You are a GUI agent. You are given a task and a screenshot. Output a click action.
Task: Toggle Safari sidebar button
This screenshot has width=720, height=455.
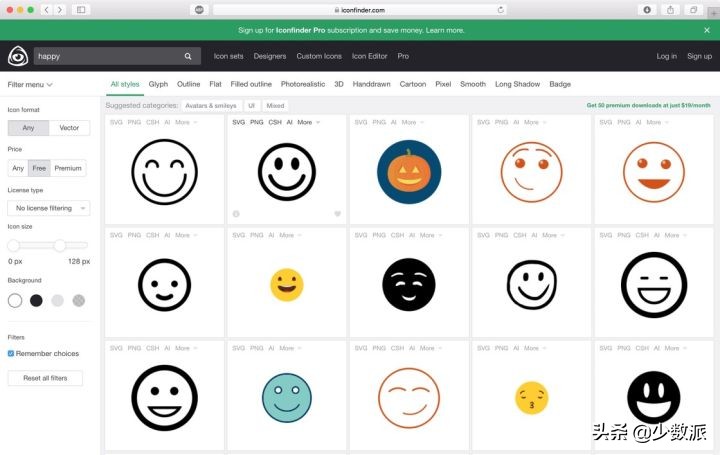point(80,9)
